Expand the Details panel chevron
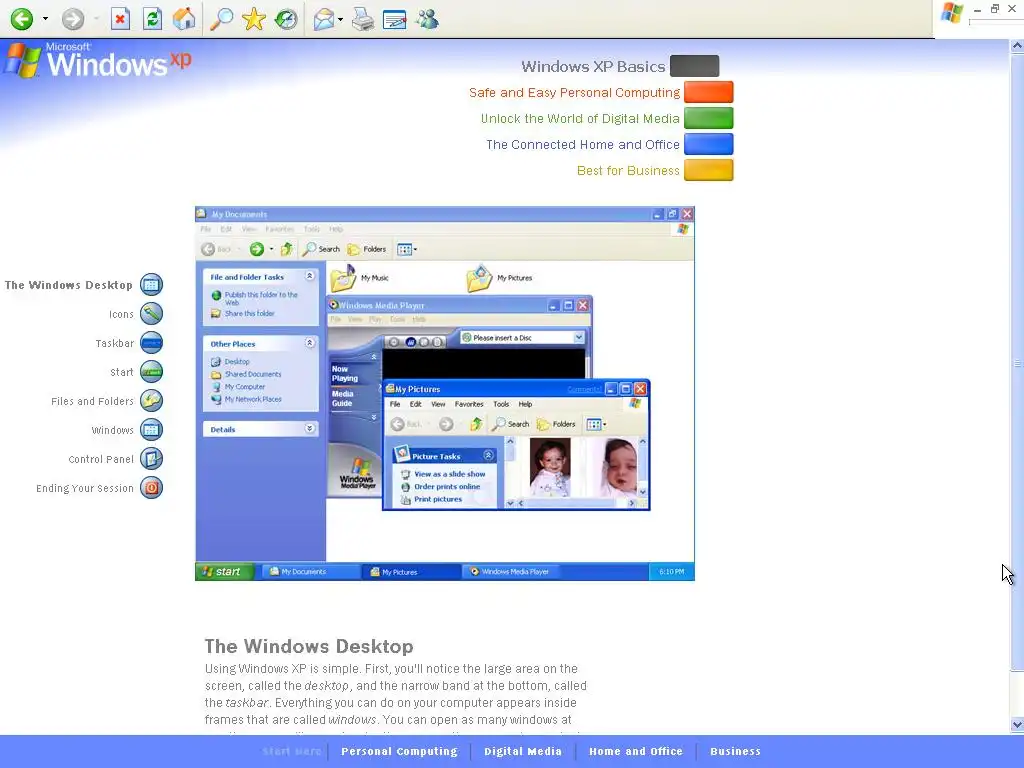Screen dimensions: 1024x768 click(310, 428)
